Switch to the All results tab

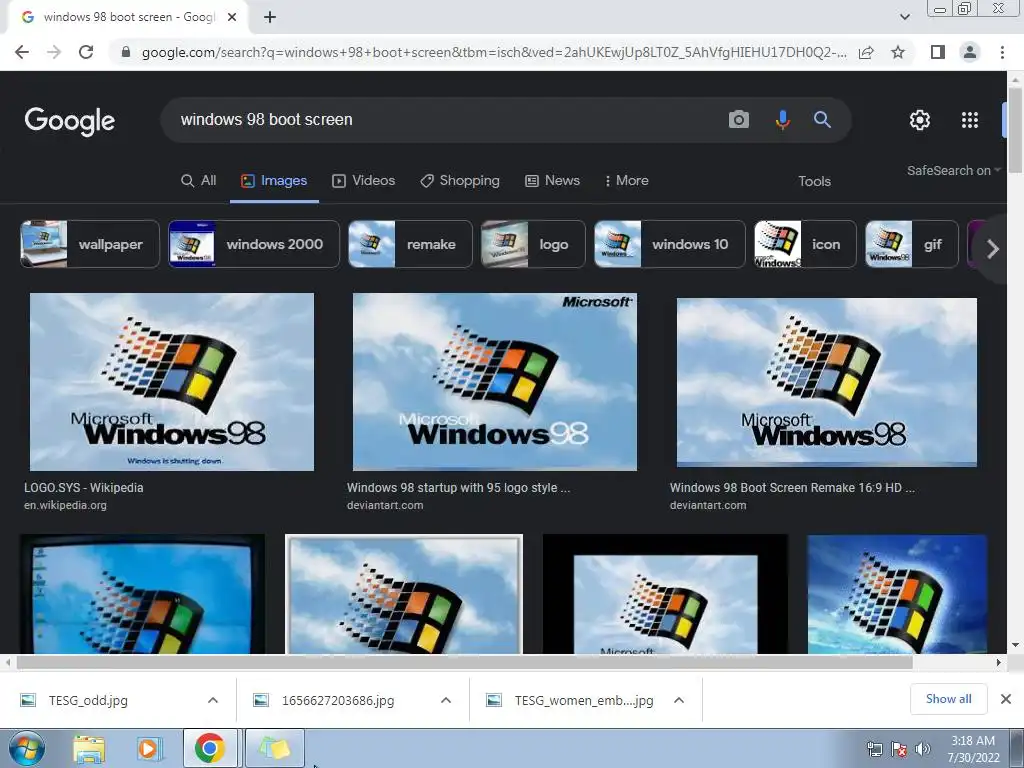click(x=199, y=180)
